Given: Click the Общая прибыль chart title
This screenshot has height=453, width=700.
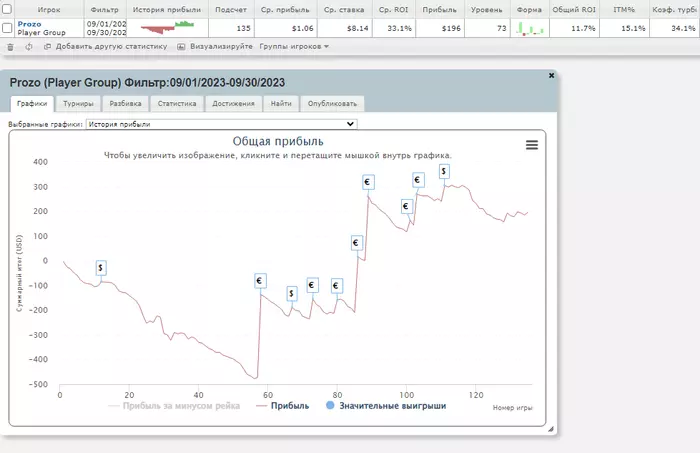Looking at the screenshot, I should 278,141.
